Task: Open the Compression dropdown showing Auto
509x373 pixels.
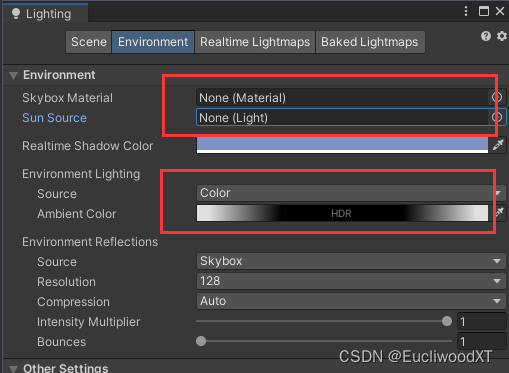Action: 351,301
